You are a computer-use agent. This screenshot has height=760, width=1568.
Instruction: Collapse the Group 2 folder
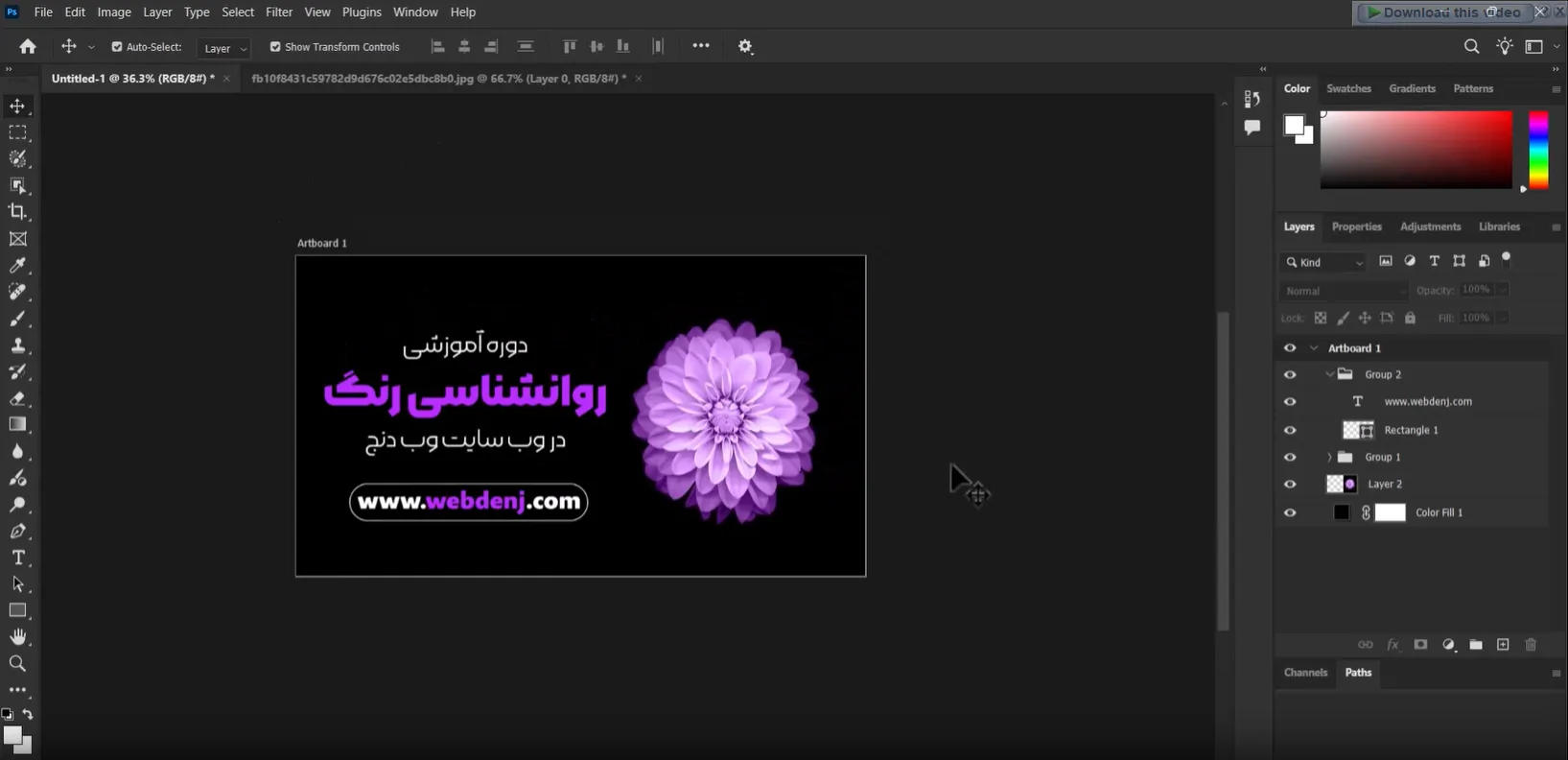[x=1329, y=374]
